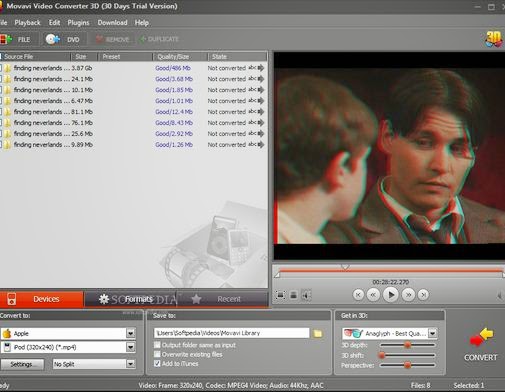Expand the iPod (320x240) preset dropdown
Screen dimensions: 505x392
tap(130, 347)
